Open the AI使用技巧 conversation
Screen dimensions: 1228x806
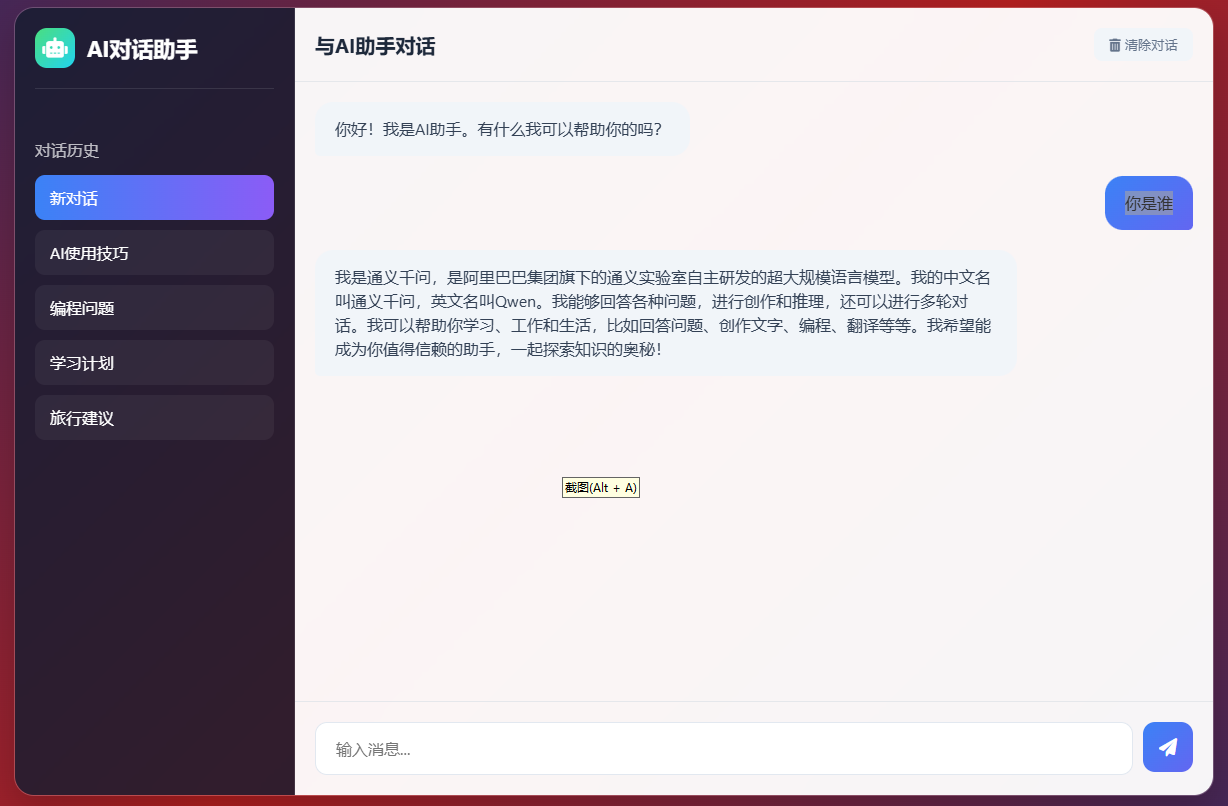point(154,253)
